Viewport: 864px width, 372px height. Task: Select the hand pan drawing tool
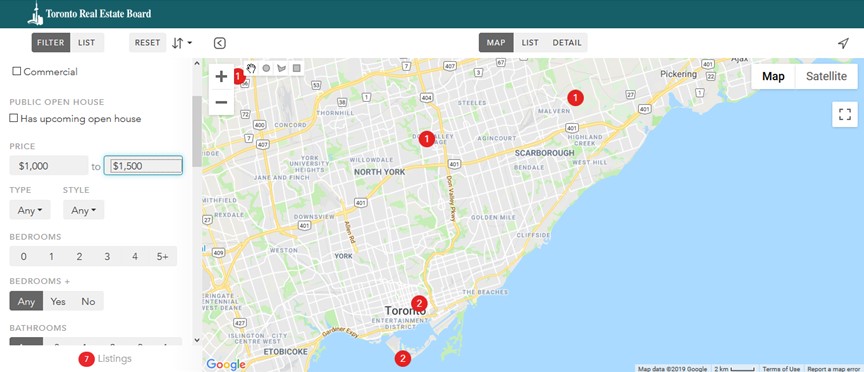(x=251, y=68)
